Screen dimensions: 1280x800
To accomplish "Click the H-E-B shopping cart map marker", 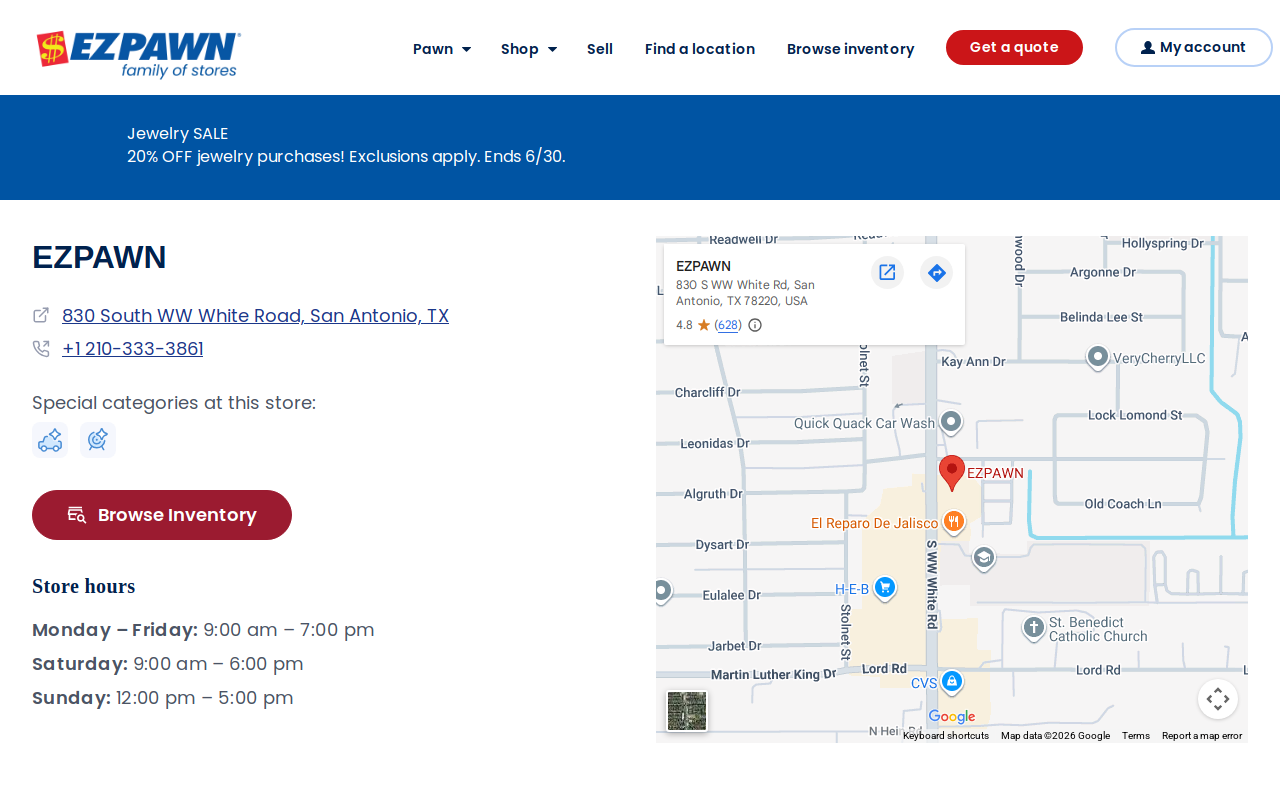I will coord(884,588).
